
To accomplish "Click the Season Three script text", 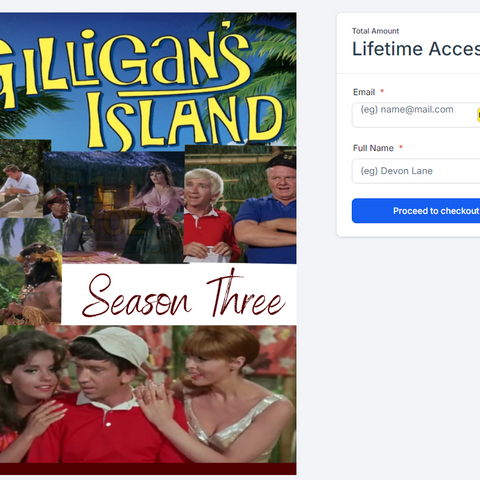I will tap(183, 296).
